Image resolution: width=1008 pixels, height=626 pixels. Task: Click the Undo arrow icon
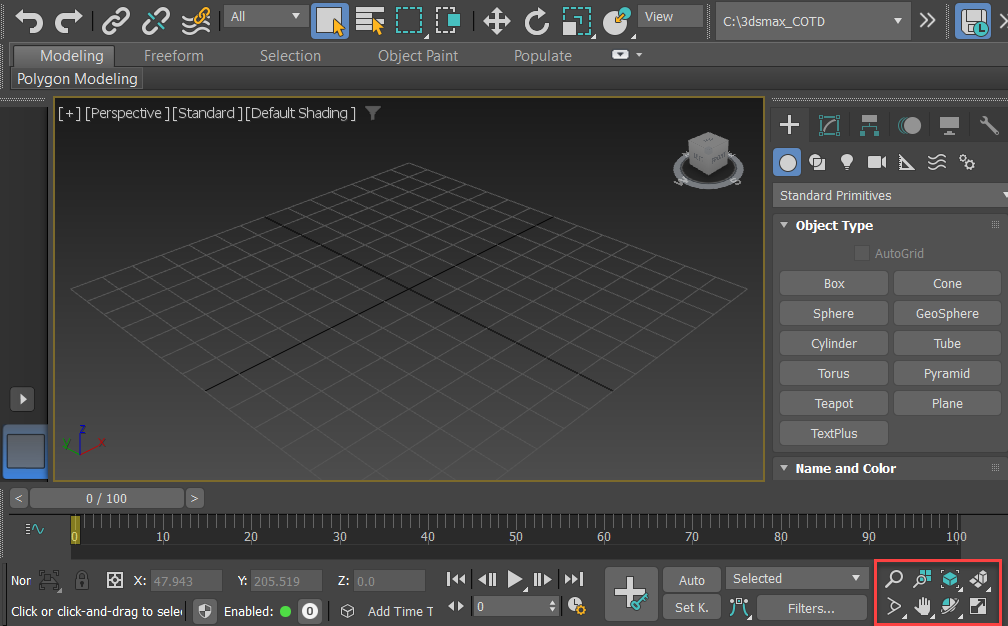(29, 19)
